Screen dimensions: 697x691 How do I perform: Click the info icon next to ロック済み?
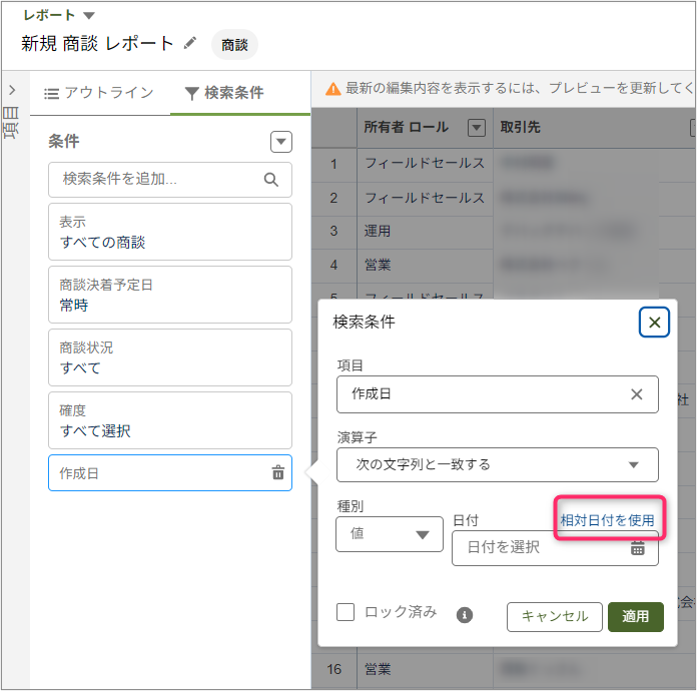[x=464, y=615]
